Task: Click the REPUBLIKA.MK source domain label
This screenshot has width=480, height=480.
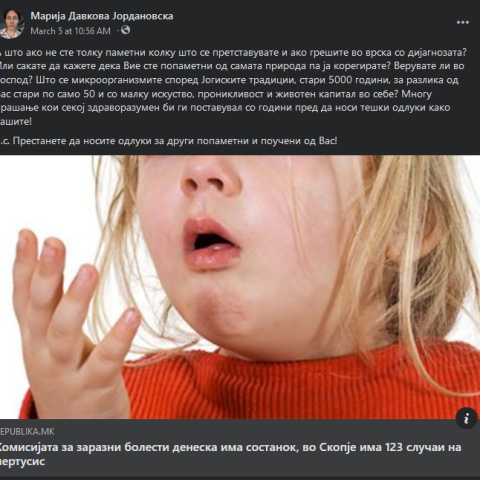Action: click(x=27, y=432)
